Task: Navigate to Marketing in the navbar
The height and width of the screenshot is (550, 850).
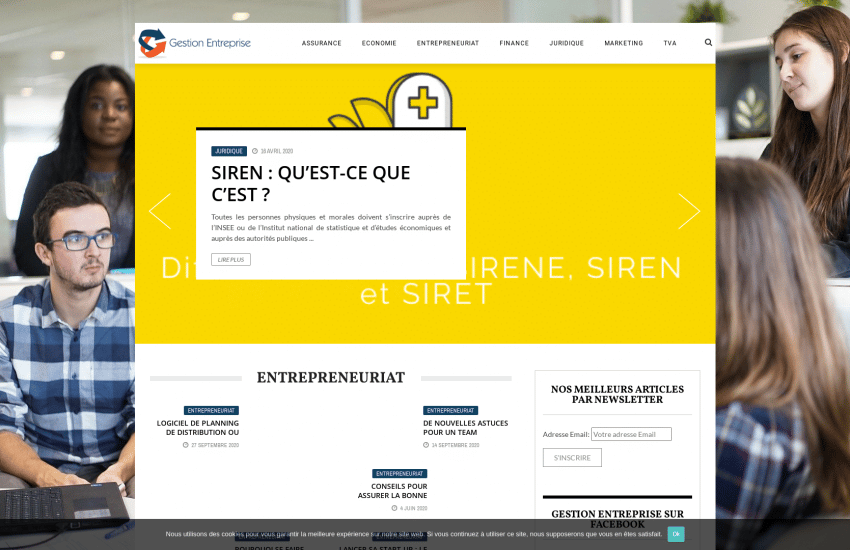Action: pos(623,44)
